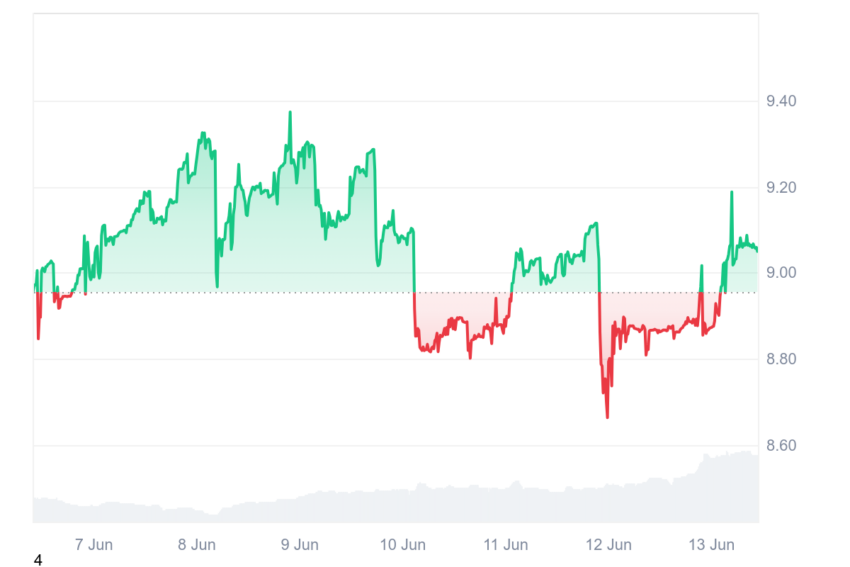The height and width of the screenshot is (567, 850).
Task: Click the 7 Jun date label
Action: pyautogui.click(x=94, y=544)
